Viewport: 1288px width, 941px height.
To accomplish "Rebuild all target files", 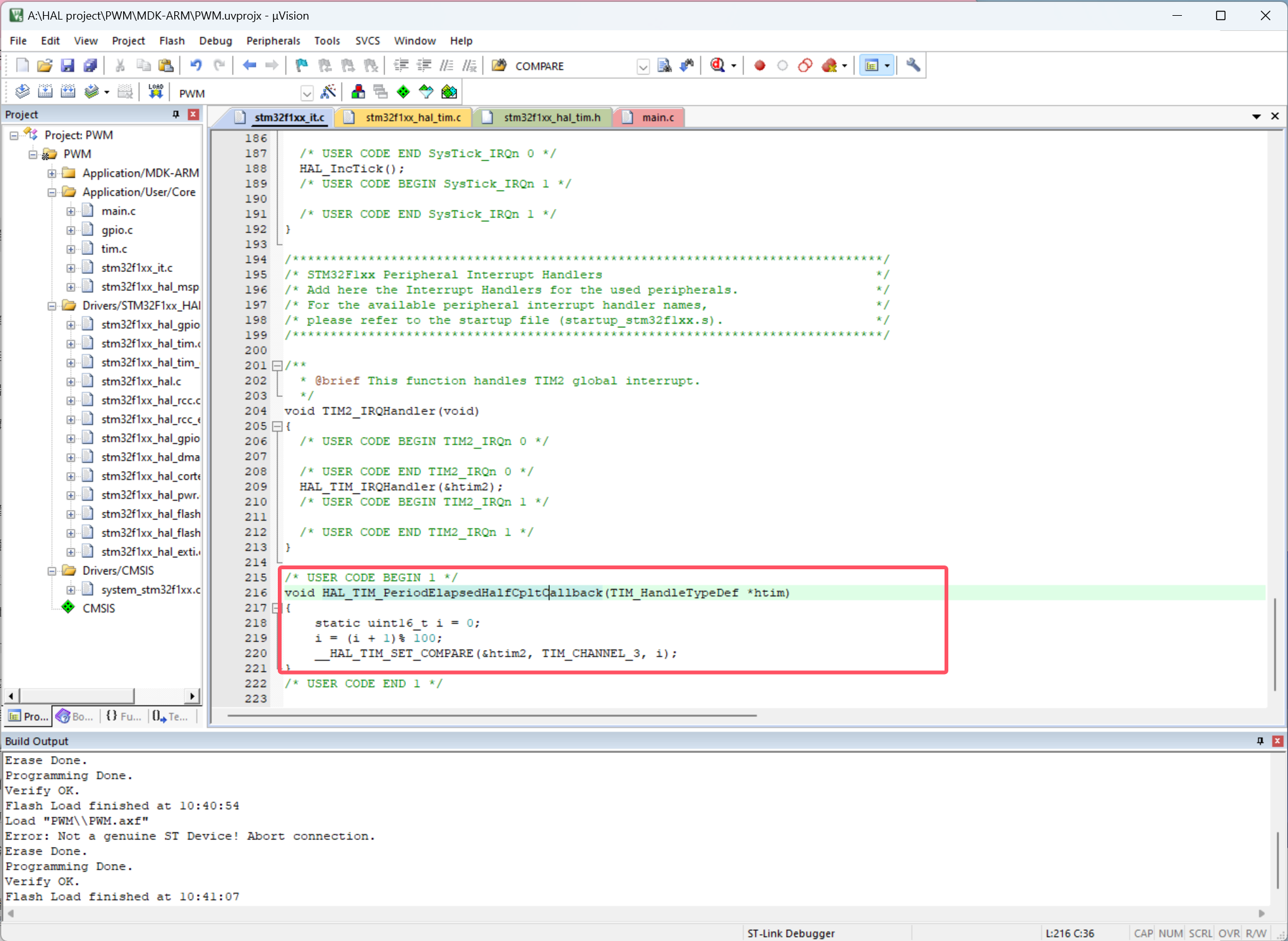I will (x=68, y=92).
